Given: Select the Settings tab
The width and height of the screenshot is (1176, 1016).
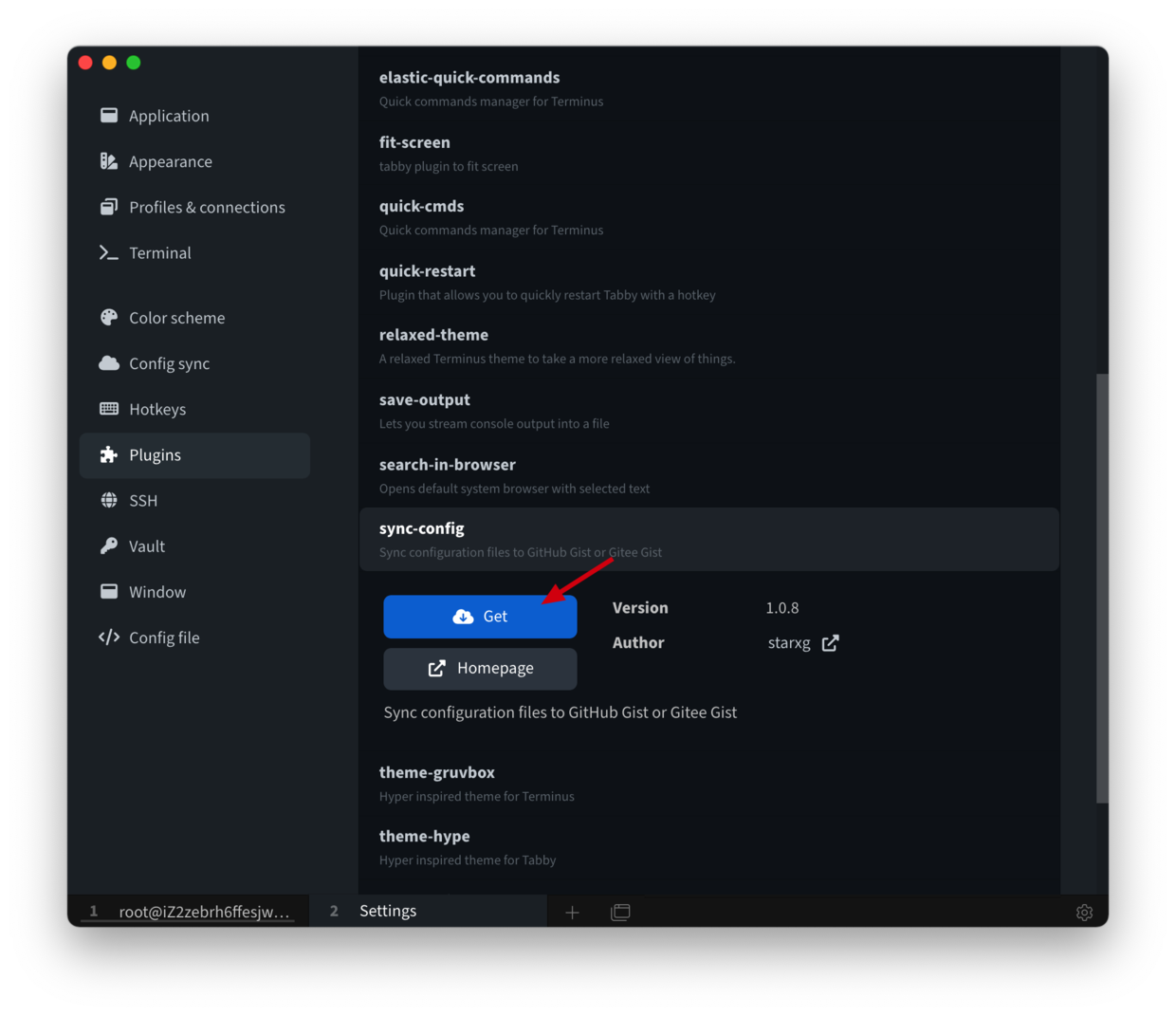Looking at the screenshot, I should [389, 912].
